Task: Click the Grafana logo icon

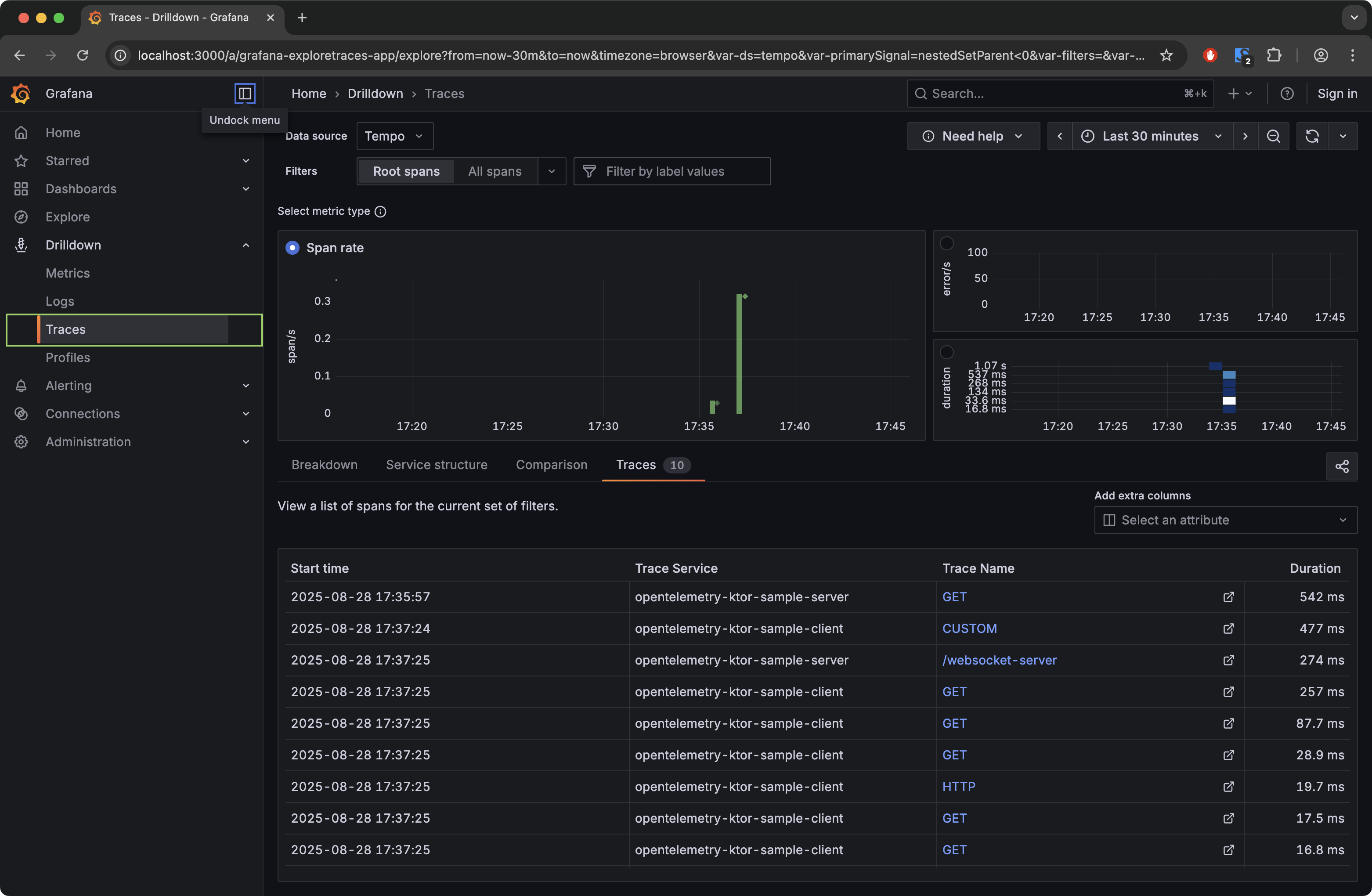Action: [21, 94]
